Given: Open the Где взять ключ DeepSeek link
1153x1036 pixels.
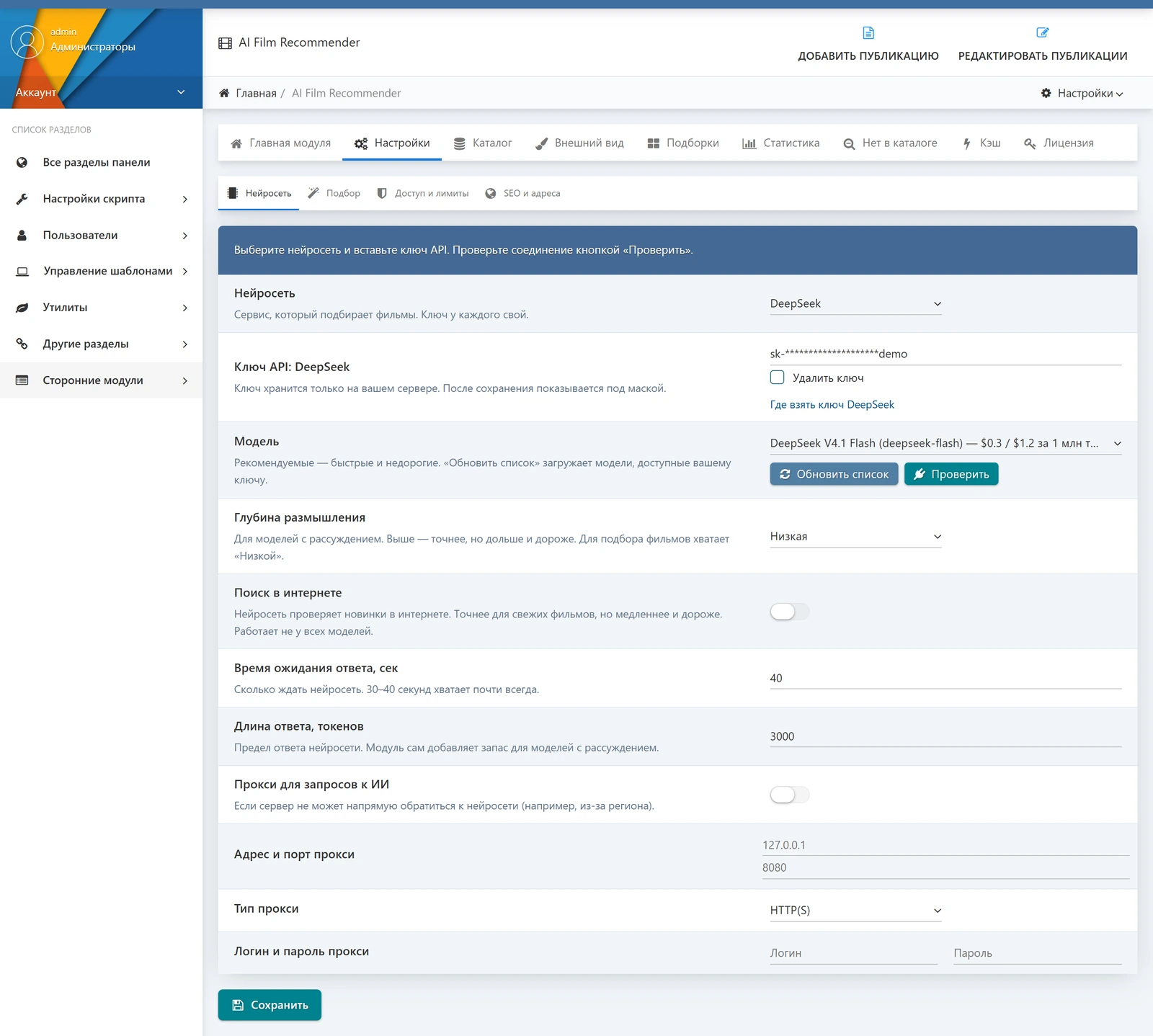Looking at the screenshot, I should click(x=832, y=404).
